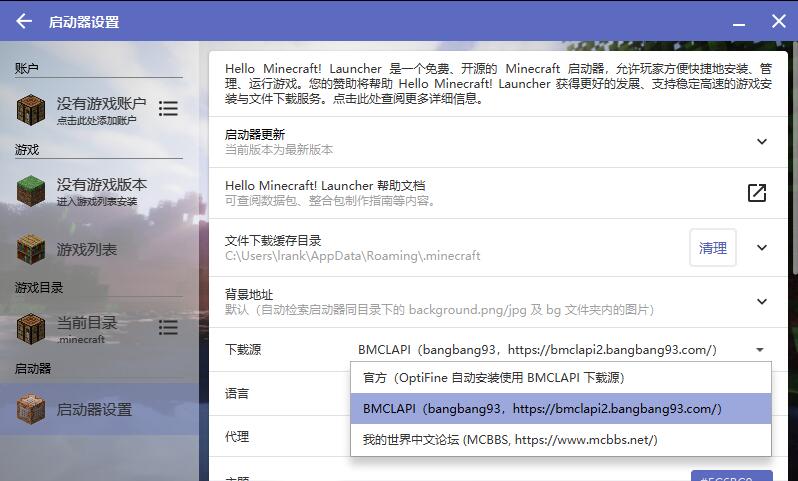Click the theme color swatch button

(731, 476)
